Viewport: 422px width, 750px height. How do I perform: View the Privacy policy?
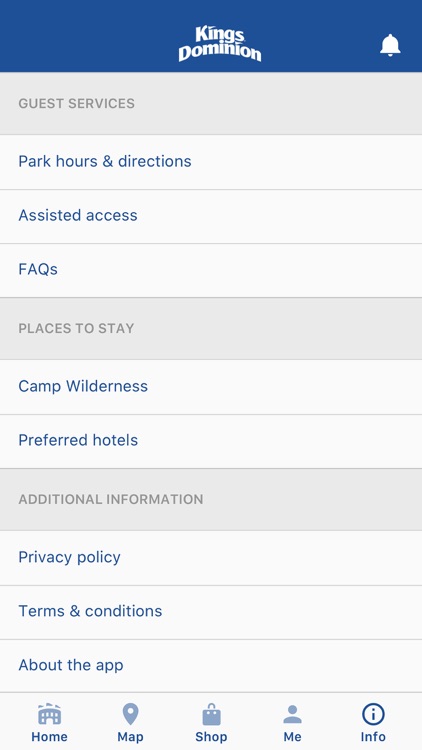[x=211, y=557]
